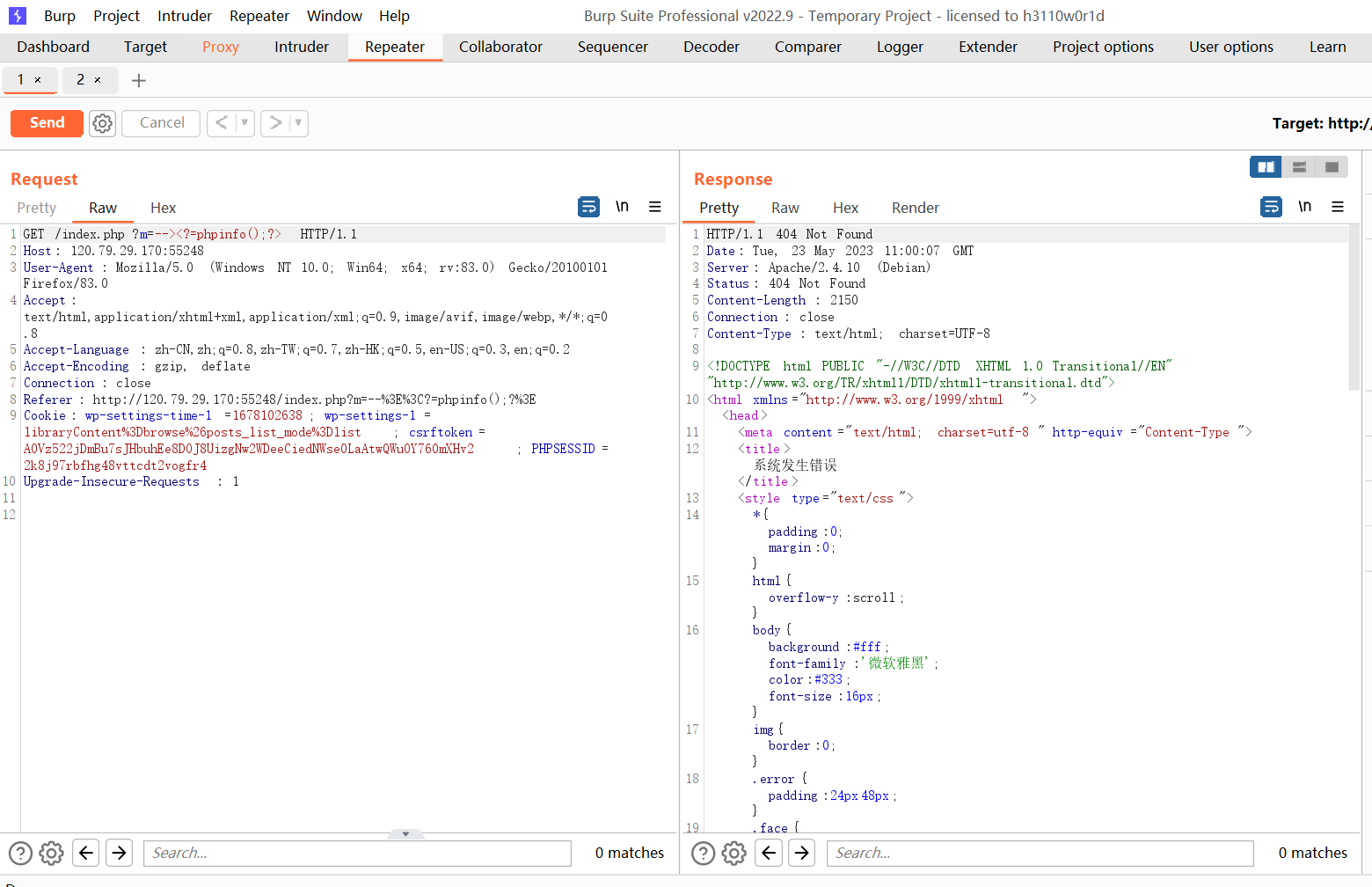1372x887 pixels.
Task: Switch Response view to Raw
Action: point(785,208)
